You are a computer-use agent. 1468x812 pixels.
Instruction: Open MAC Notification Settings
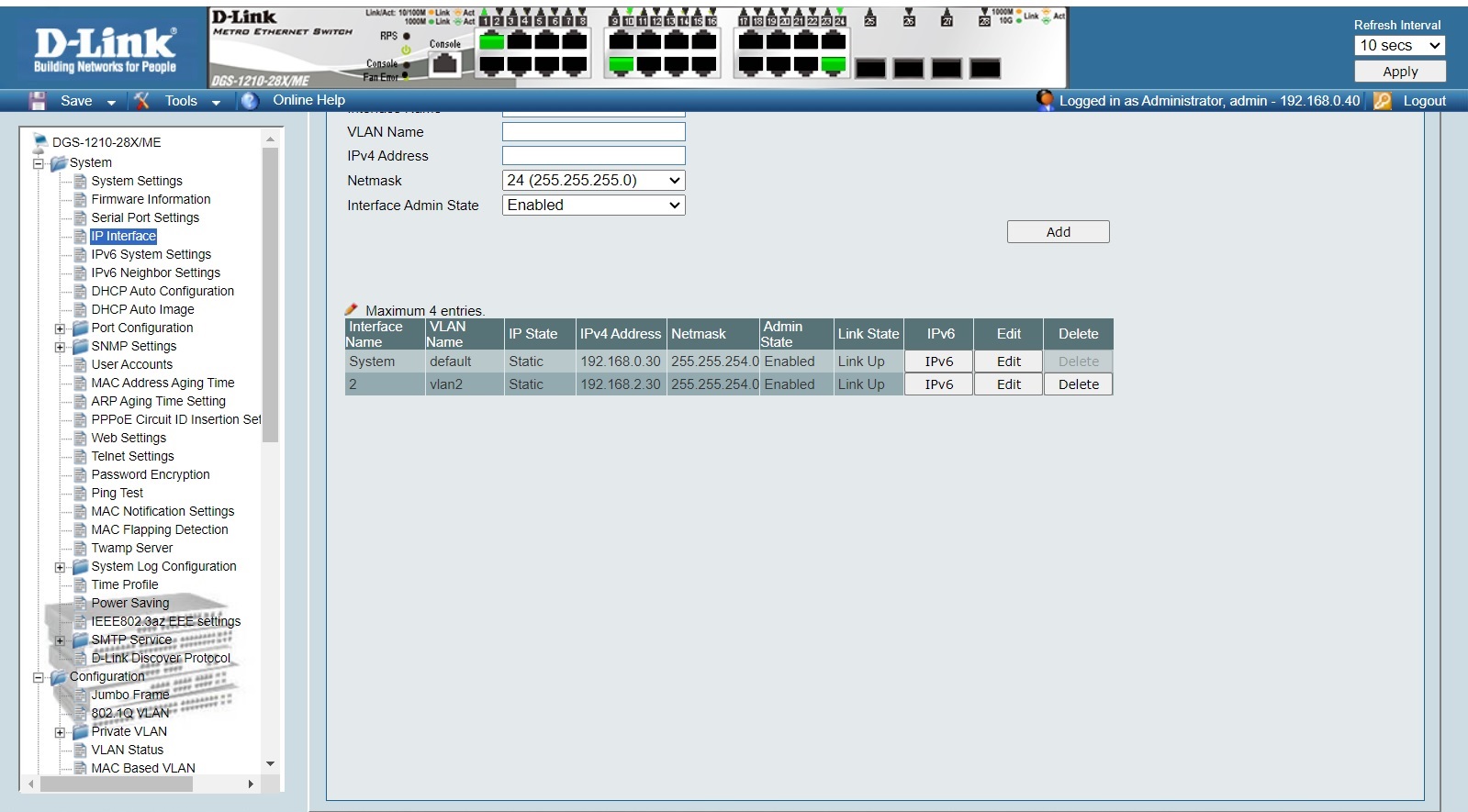point(162,511)
